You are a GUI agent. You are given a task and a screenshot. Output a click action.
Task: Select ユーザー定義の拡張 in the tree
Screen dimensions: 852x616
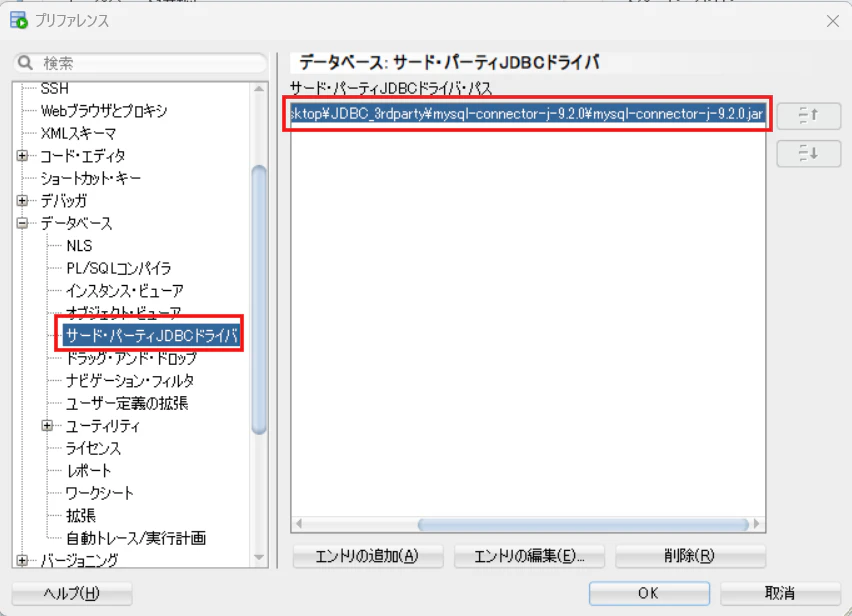coord(127,404)
